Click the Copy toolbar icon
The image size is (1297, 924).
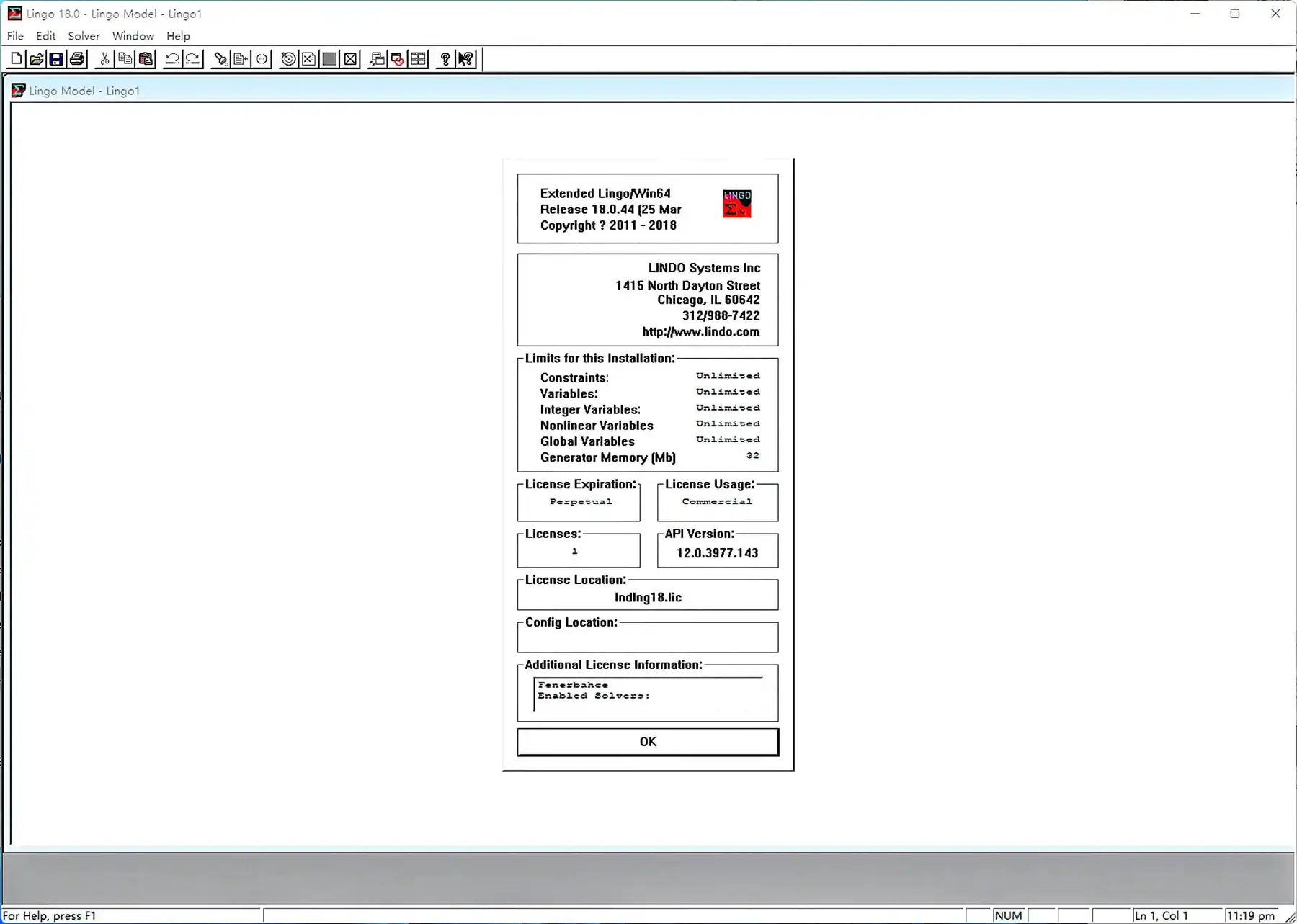click(x=125, y=59)
